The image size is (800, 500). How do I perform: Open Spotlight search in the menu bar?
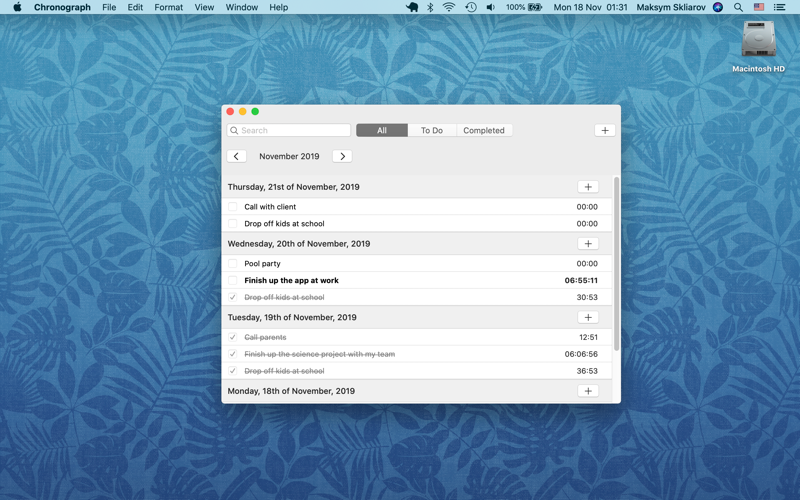point(738,7)
